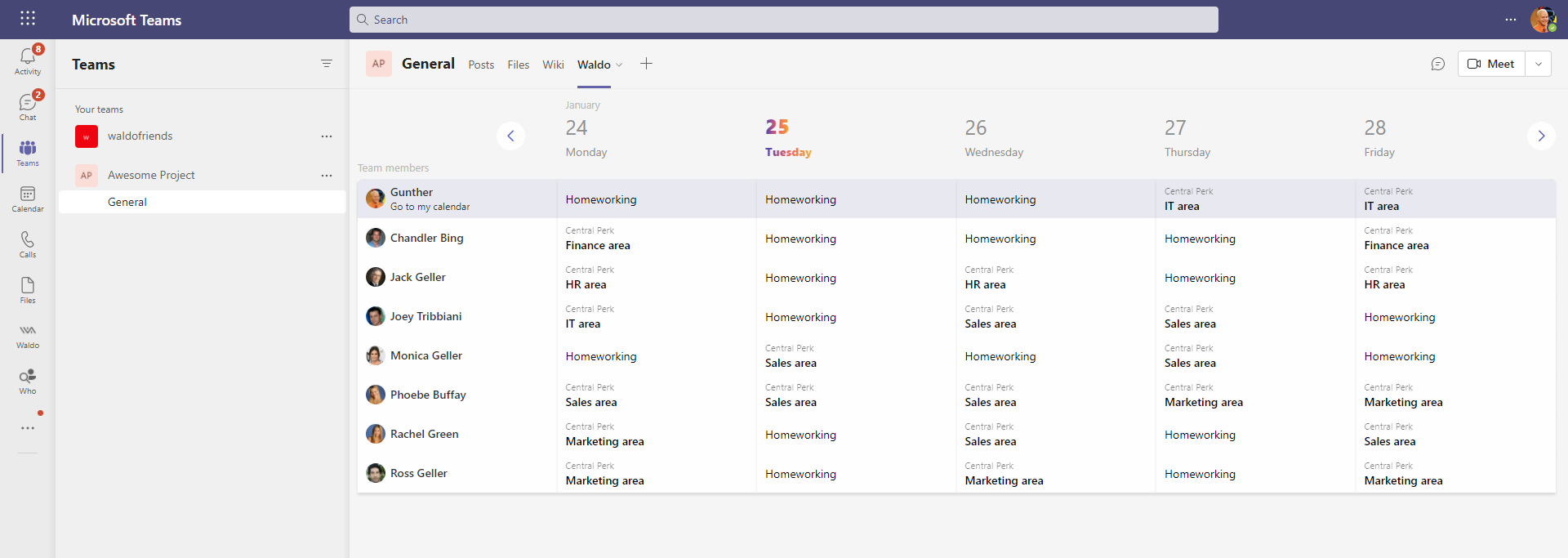Screen dimensions: 1568x558
Task: Open the waldofriends team
Action: [x=140, y=136]
